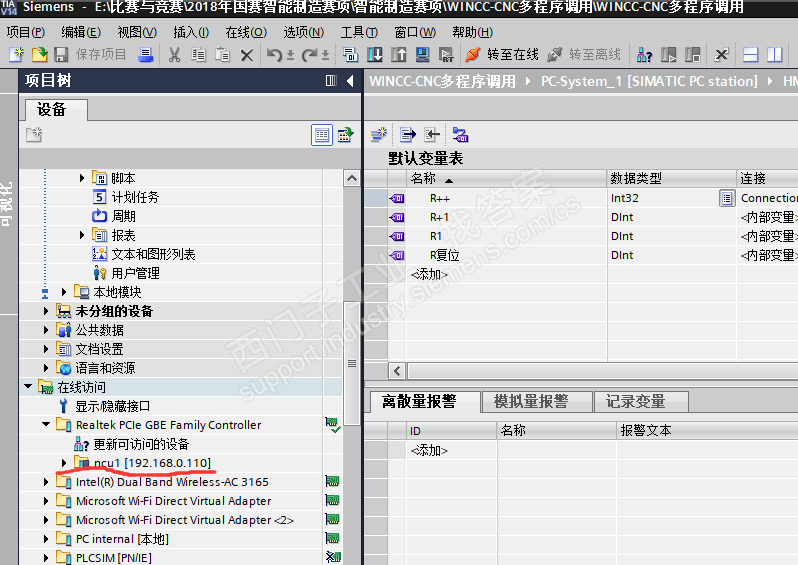The height and width of the screenshot is (565, 798).
Task: Collapse the 在线访问 node
Action: pyautogui.click(x=28, y=387)
